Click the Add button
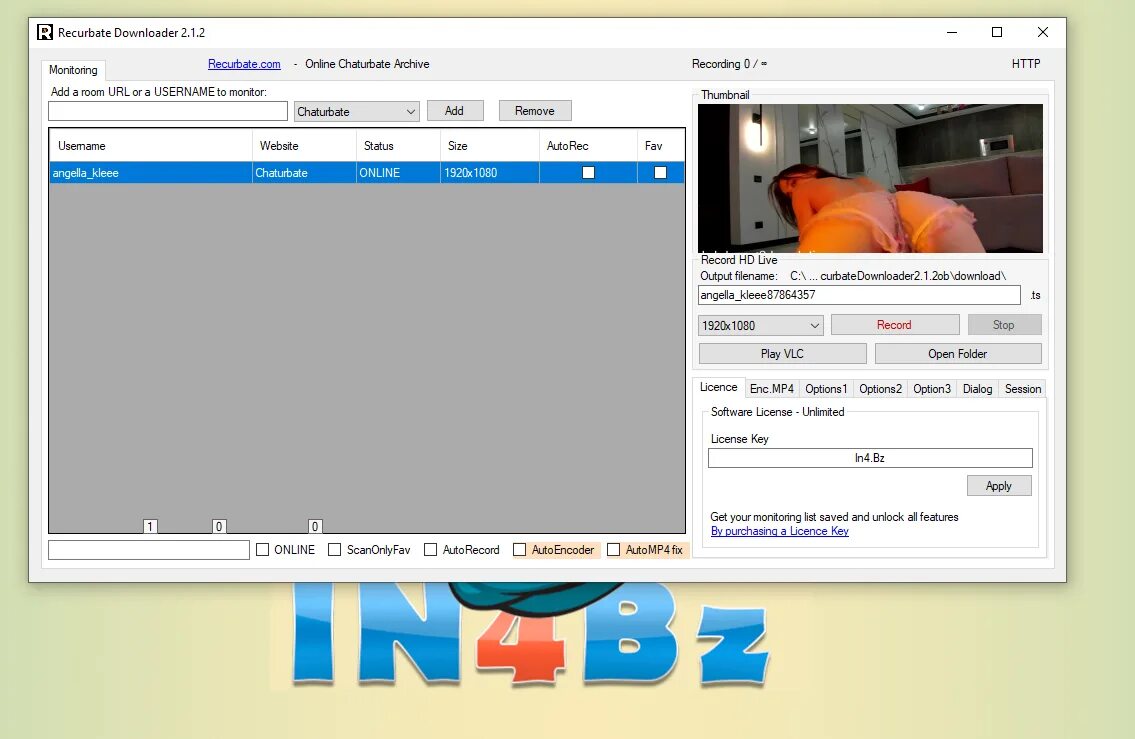This screenshot has height=739, width=1135. click(455, 111)
